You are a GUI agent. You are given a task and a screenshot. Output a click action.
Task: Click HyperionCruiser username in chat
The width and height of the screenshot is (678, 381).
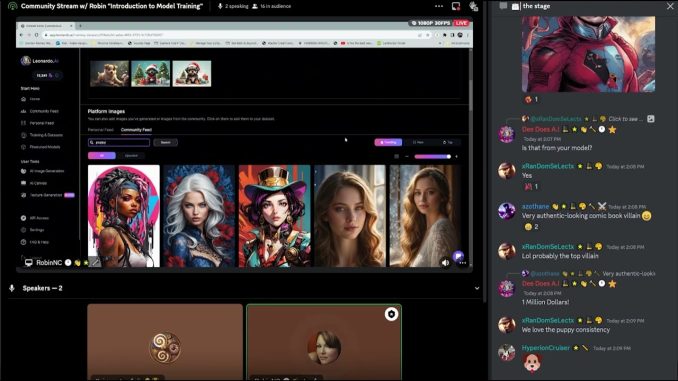[546, 348]
